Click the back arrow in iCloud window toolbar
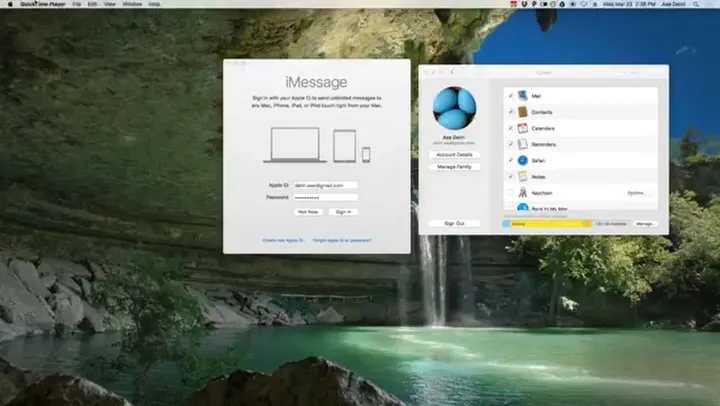The height and width of the screenshot is (406, 720). pyautogui.click(x=452, y=72)
